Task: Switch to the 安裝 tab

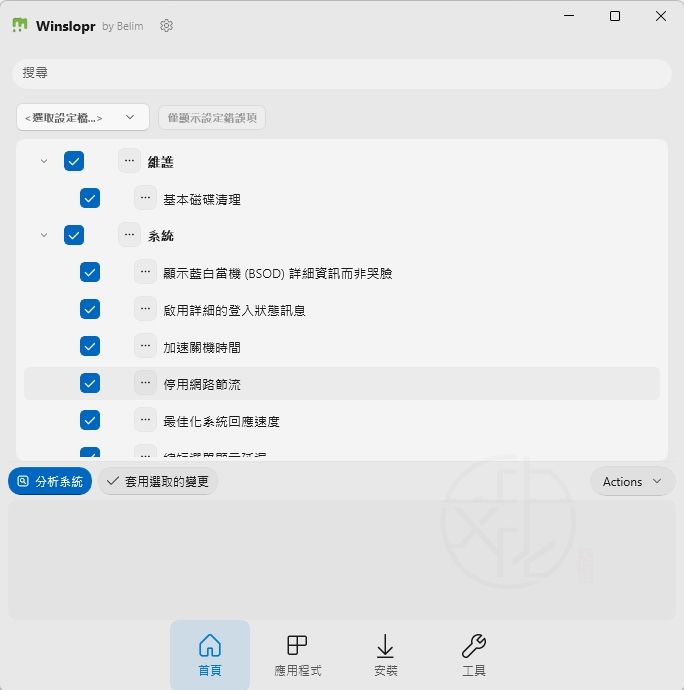Action: (x=386, y=655)
